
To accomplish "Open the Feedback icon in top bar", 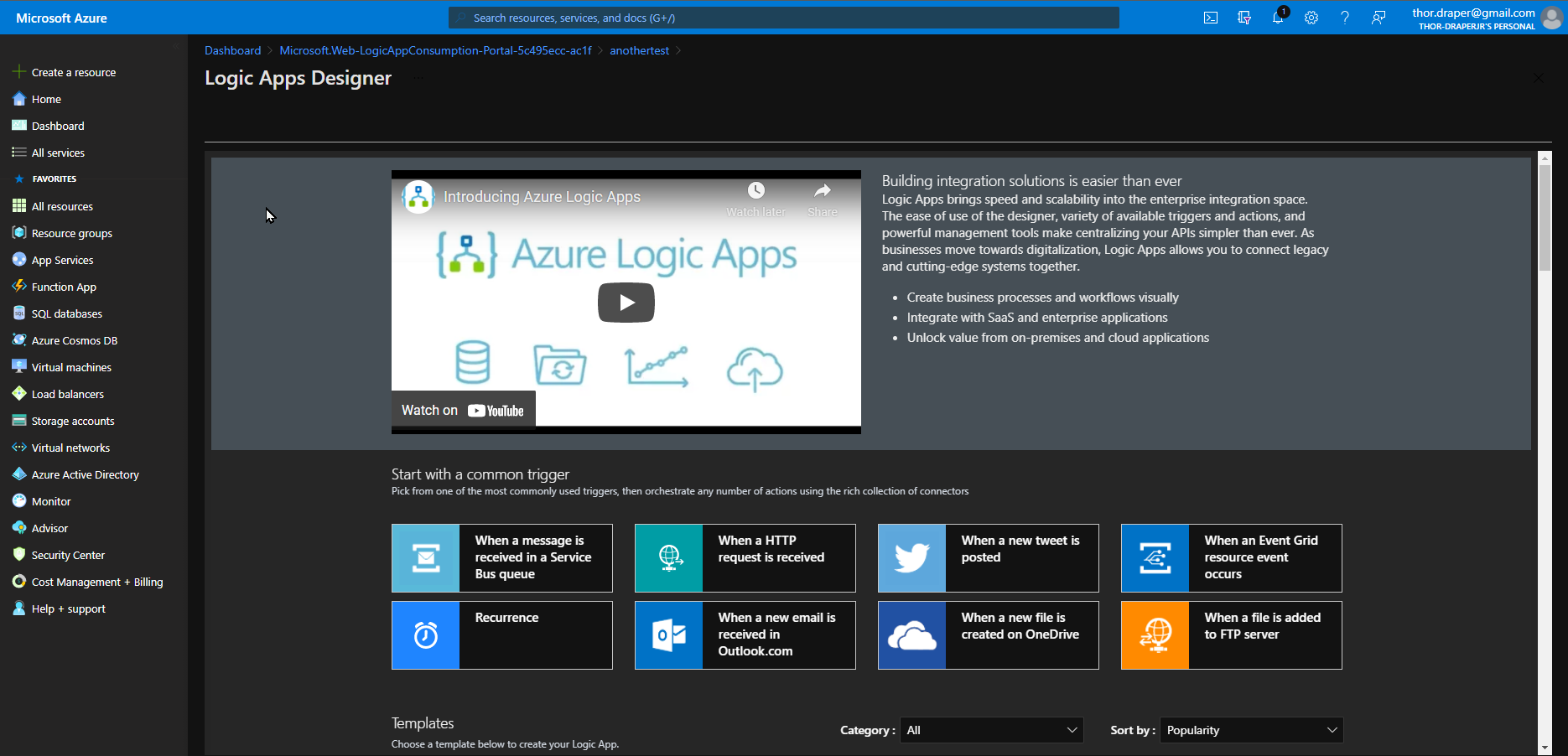I will 1378,18.
